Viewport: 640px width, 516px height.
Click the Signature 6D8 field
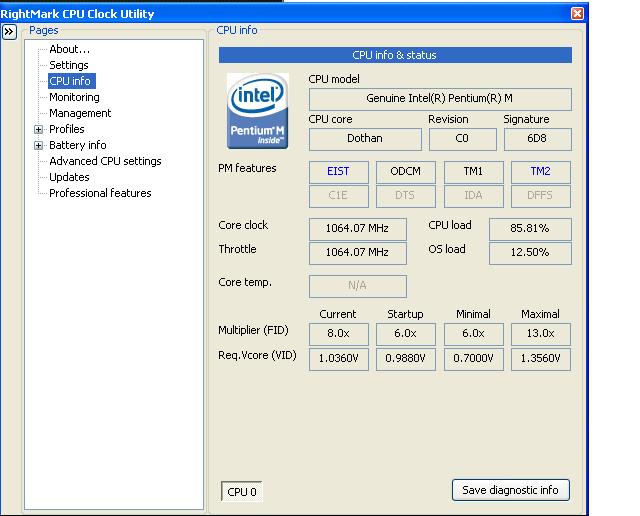(x=538, y=139)
